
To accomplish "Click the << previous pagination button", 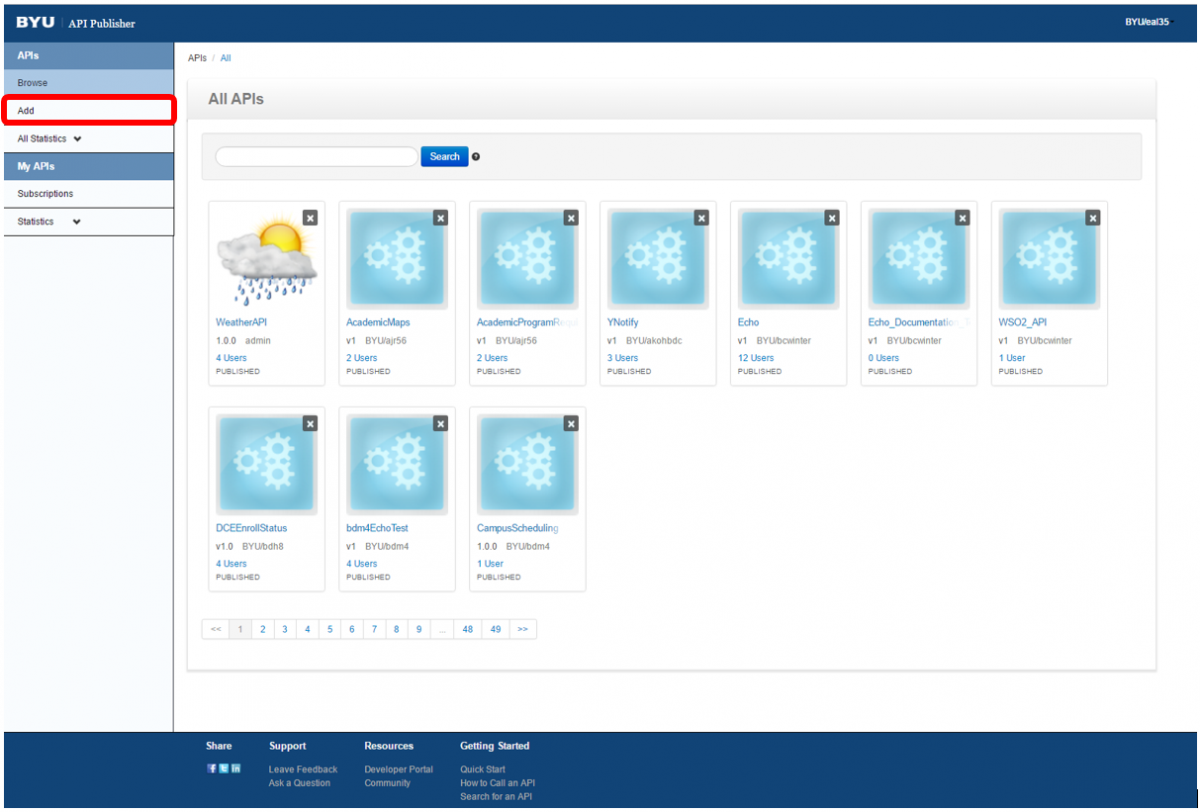I will coord(215,629).
